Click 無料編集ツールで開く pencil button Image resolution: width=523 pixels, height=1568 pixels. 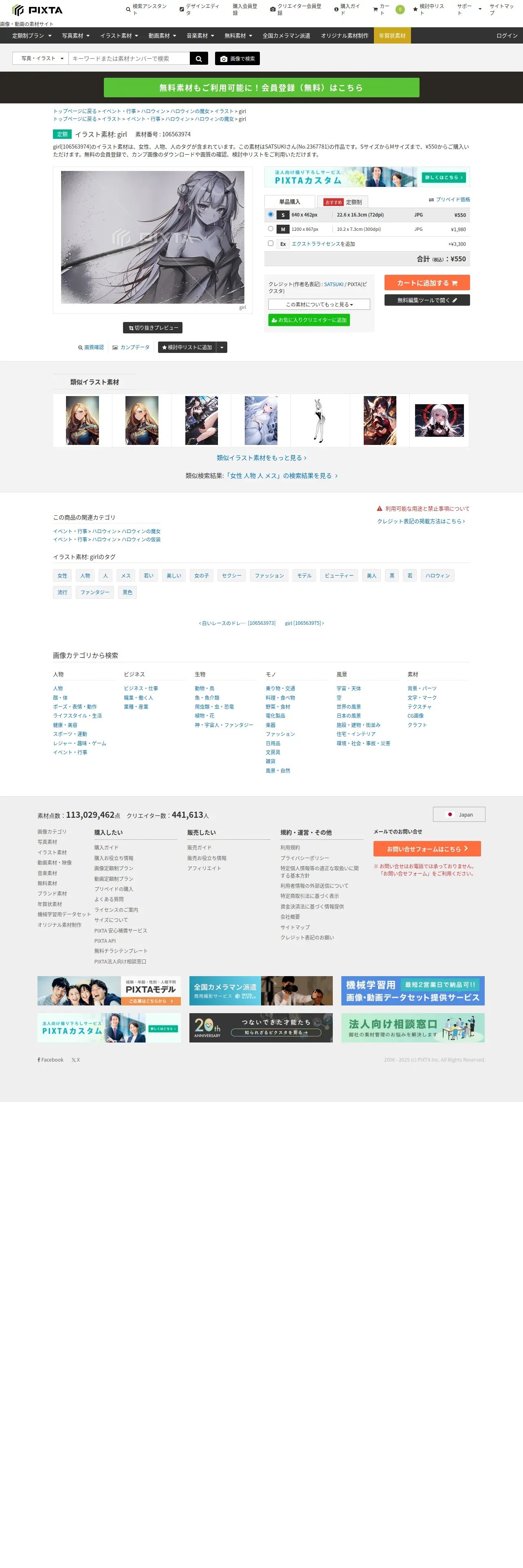(x=427, y=300)
